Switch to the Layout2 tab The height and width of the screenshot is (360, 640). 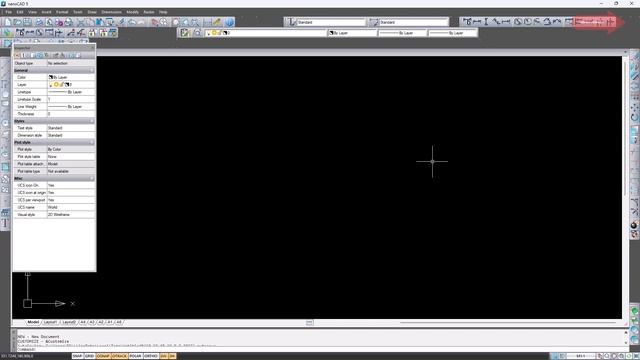click(x=69, y=322)
